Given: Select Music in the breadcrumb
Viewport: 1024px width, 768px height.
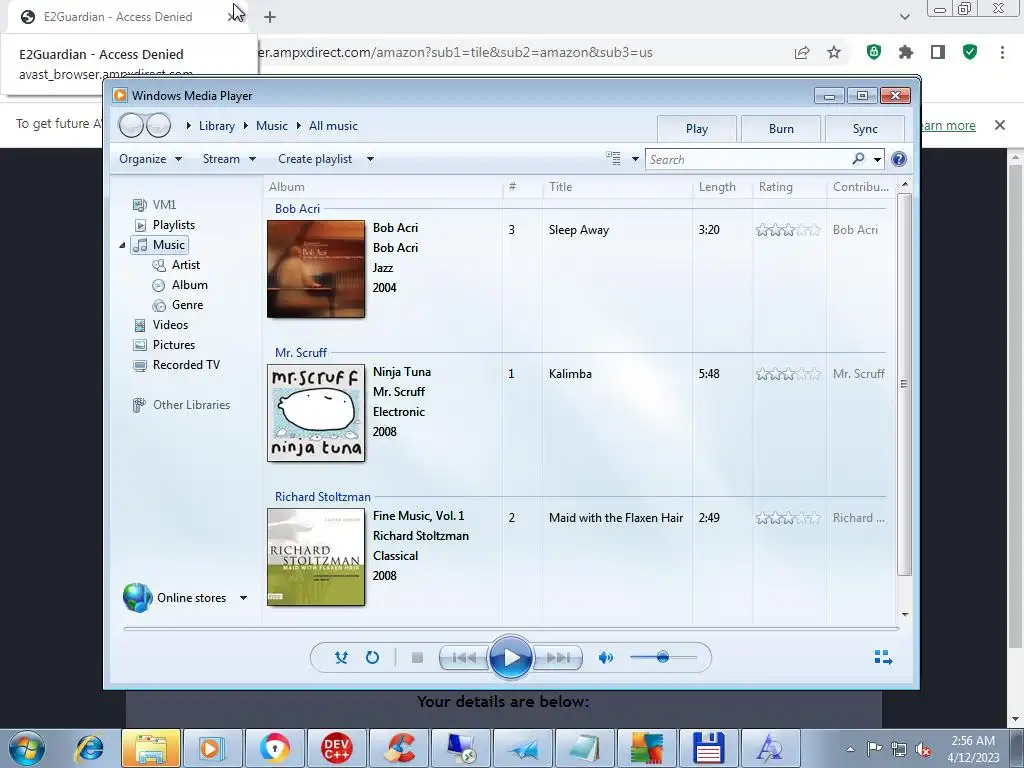Looking at the screenshot, I should point(272,126).
